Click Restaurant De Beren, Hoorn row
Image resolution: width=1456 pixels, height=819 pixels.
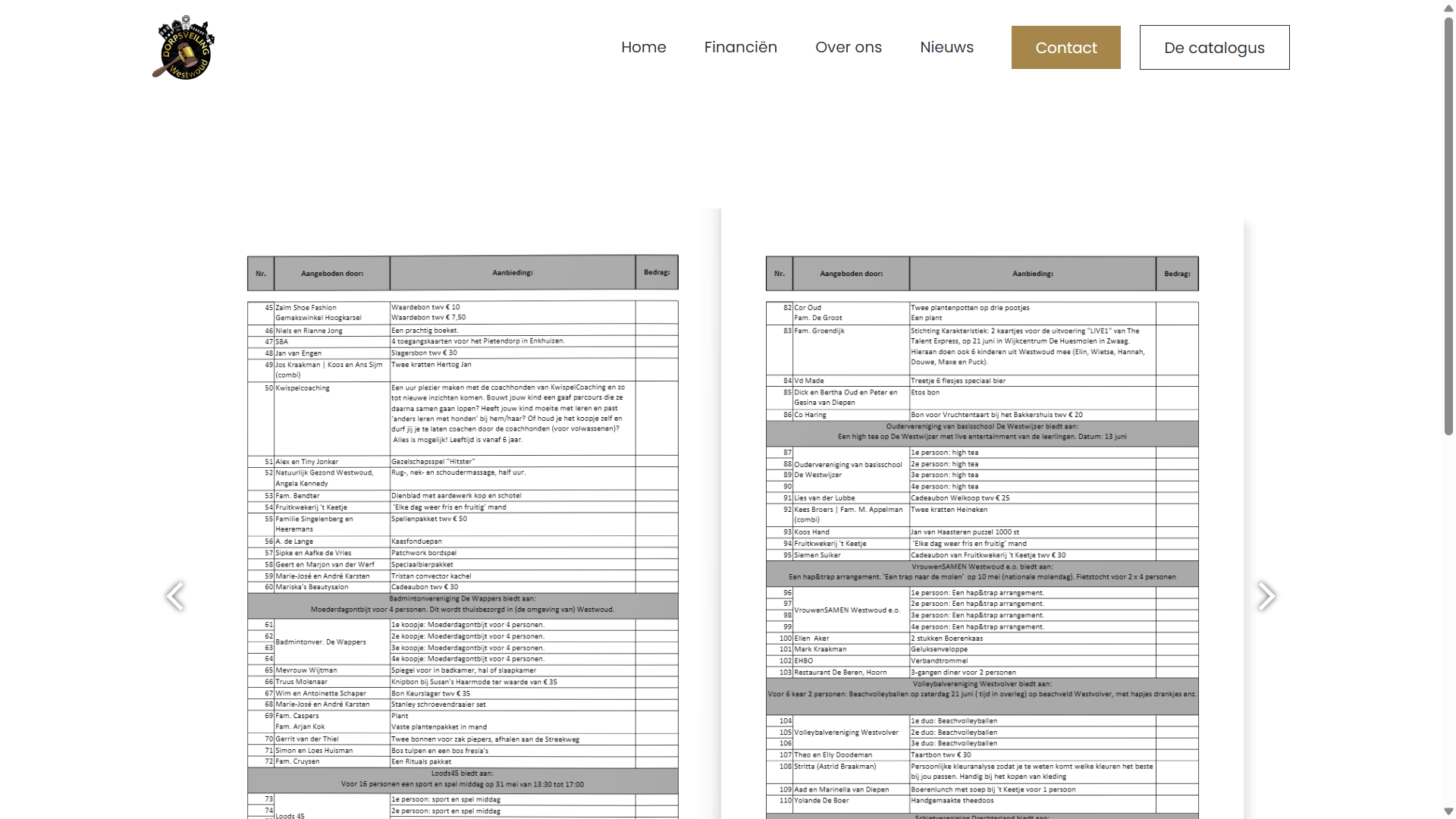click(x=840, y=673)
